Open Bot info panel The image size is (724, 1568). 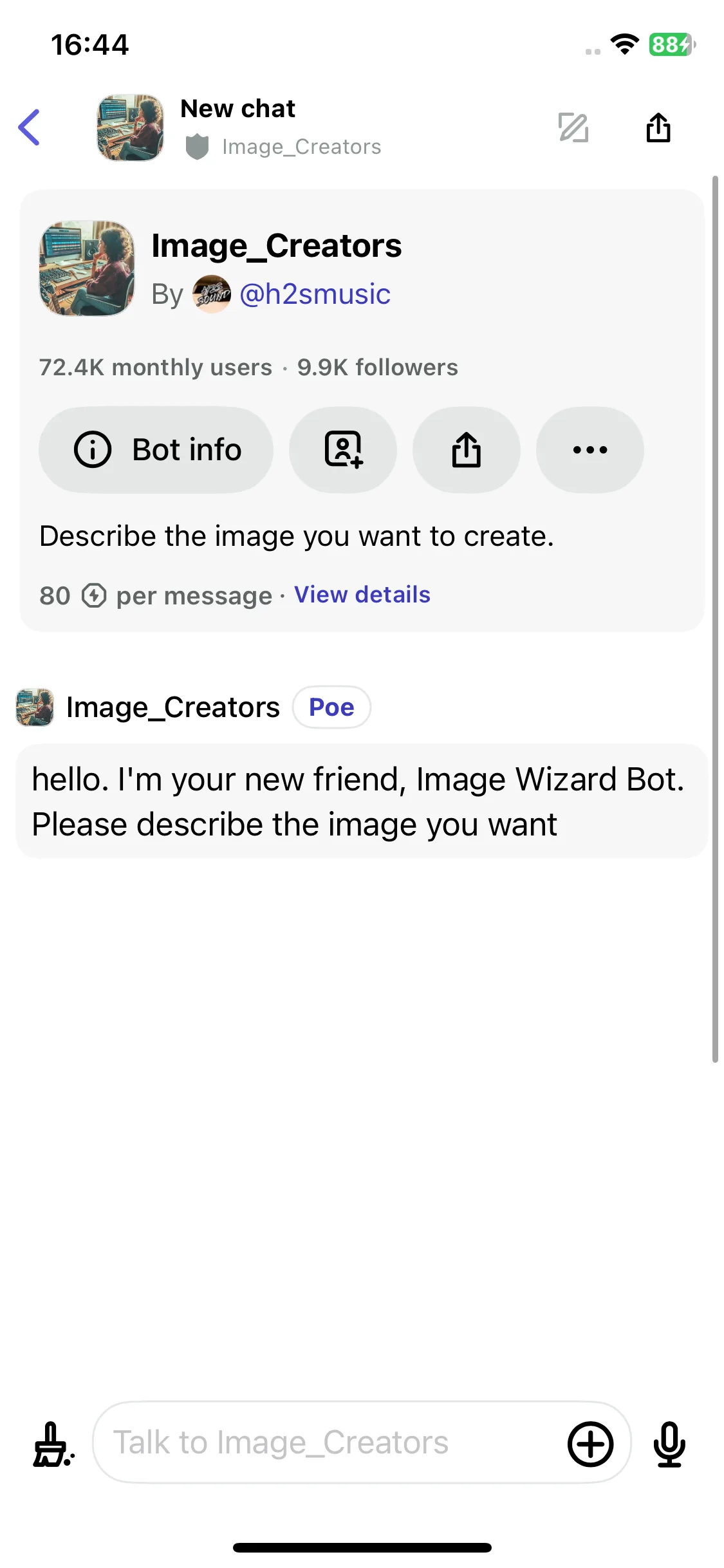point(156,449)
